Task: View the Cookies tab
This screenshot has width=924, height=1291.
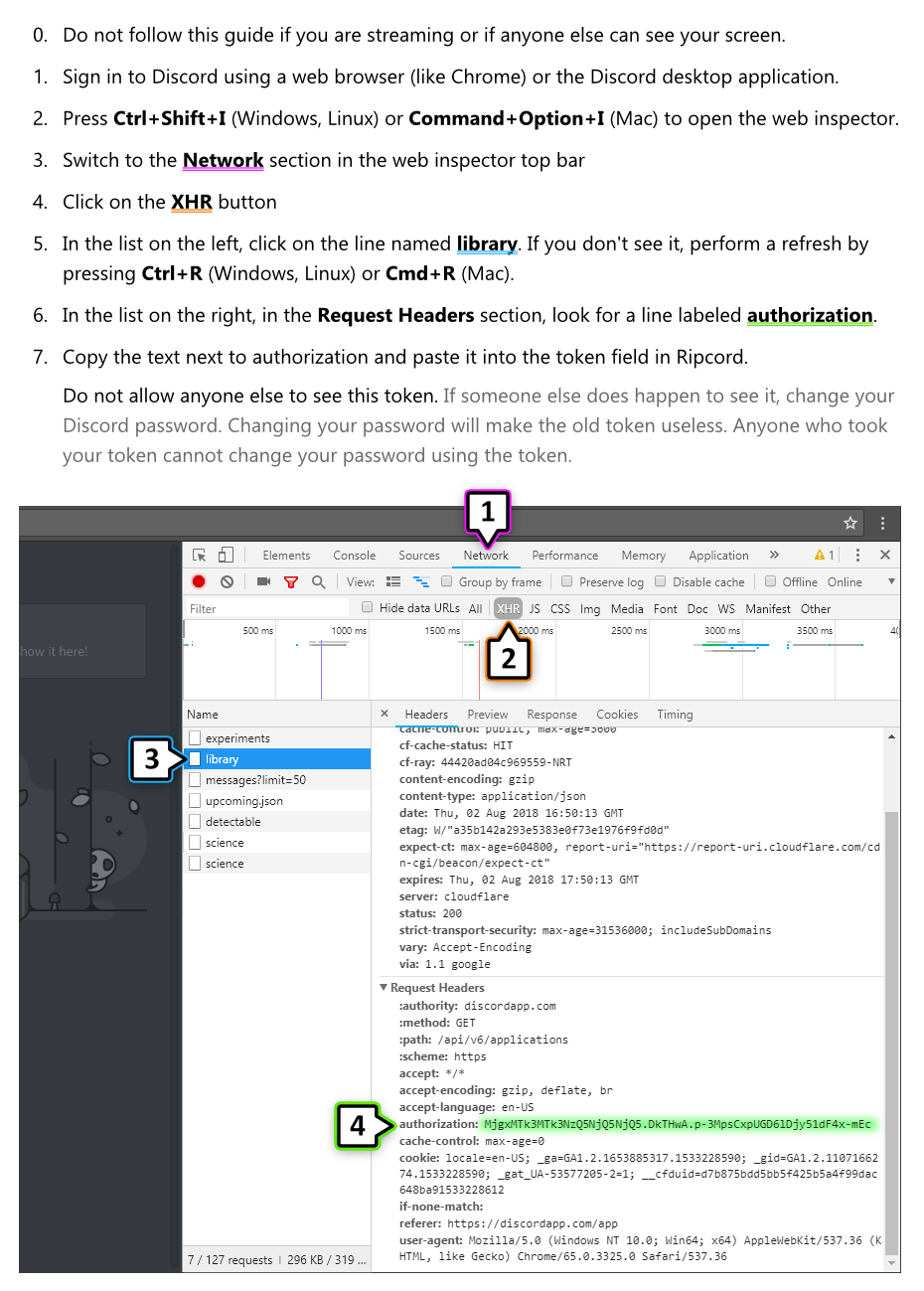Action: [x=617, y=715]
